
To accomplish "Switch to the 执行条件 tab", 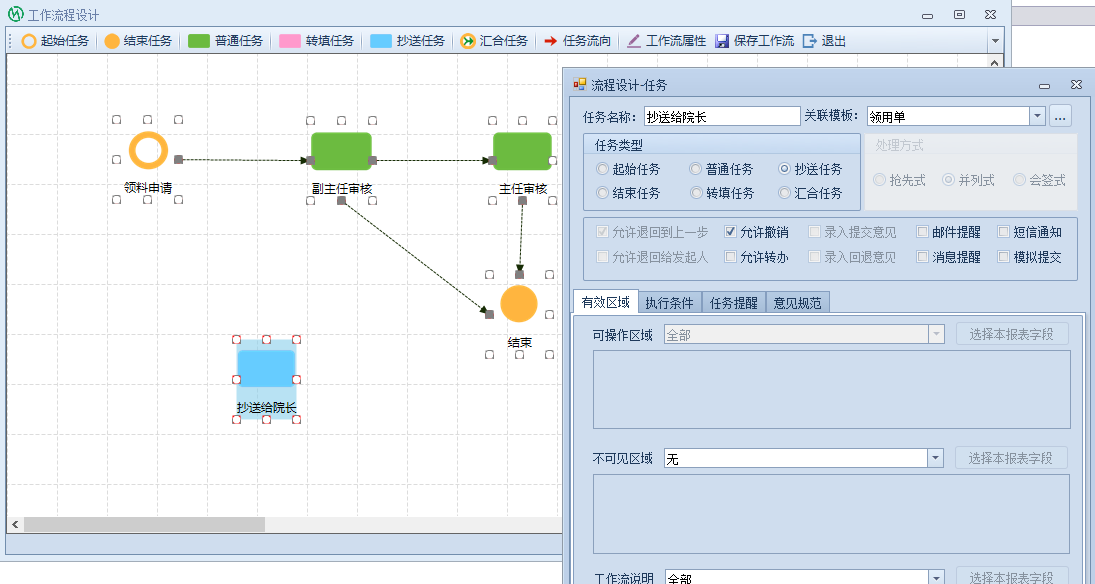I will 669,303.
